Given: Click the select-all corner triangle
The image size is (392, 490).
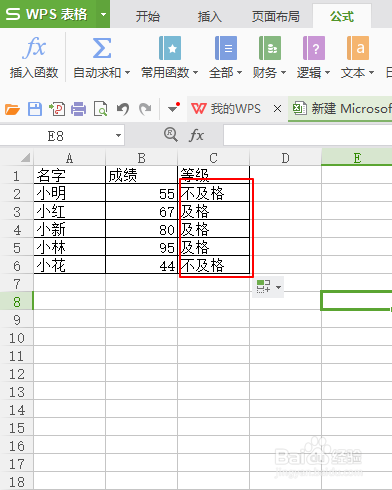Looking at the screenshot, I should [26, 157].
